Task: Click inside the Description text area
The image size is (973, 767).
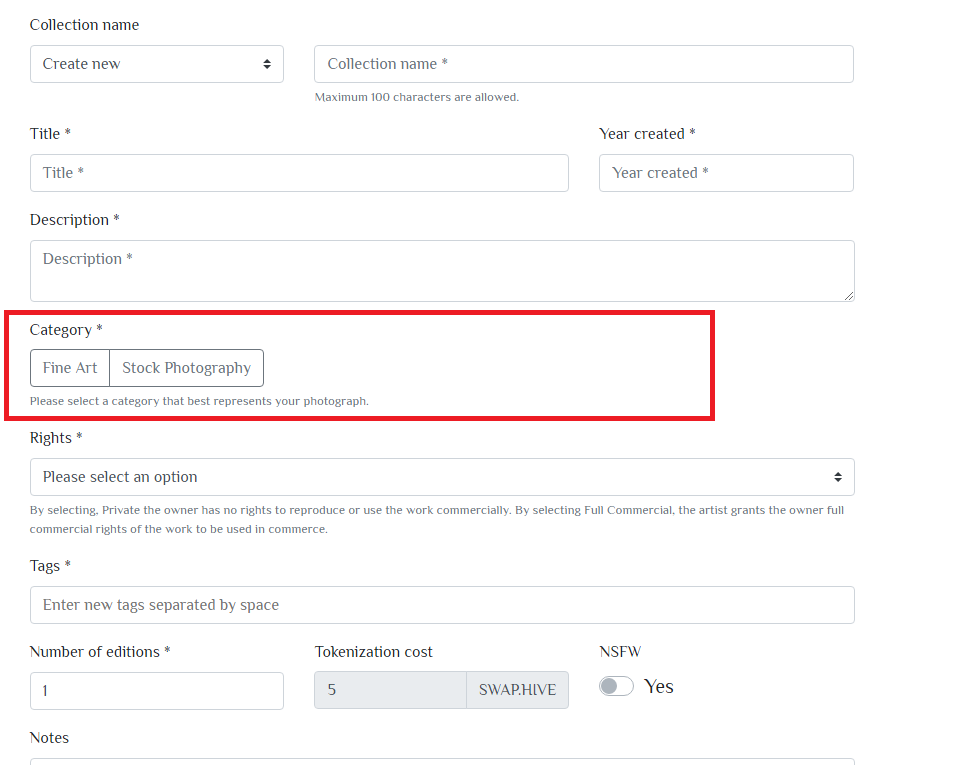Action: [442, 271]
